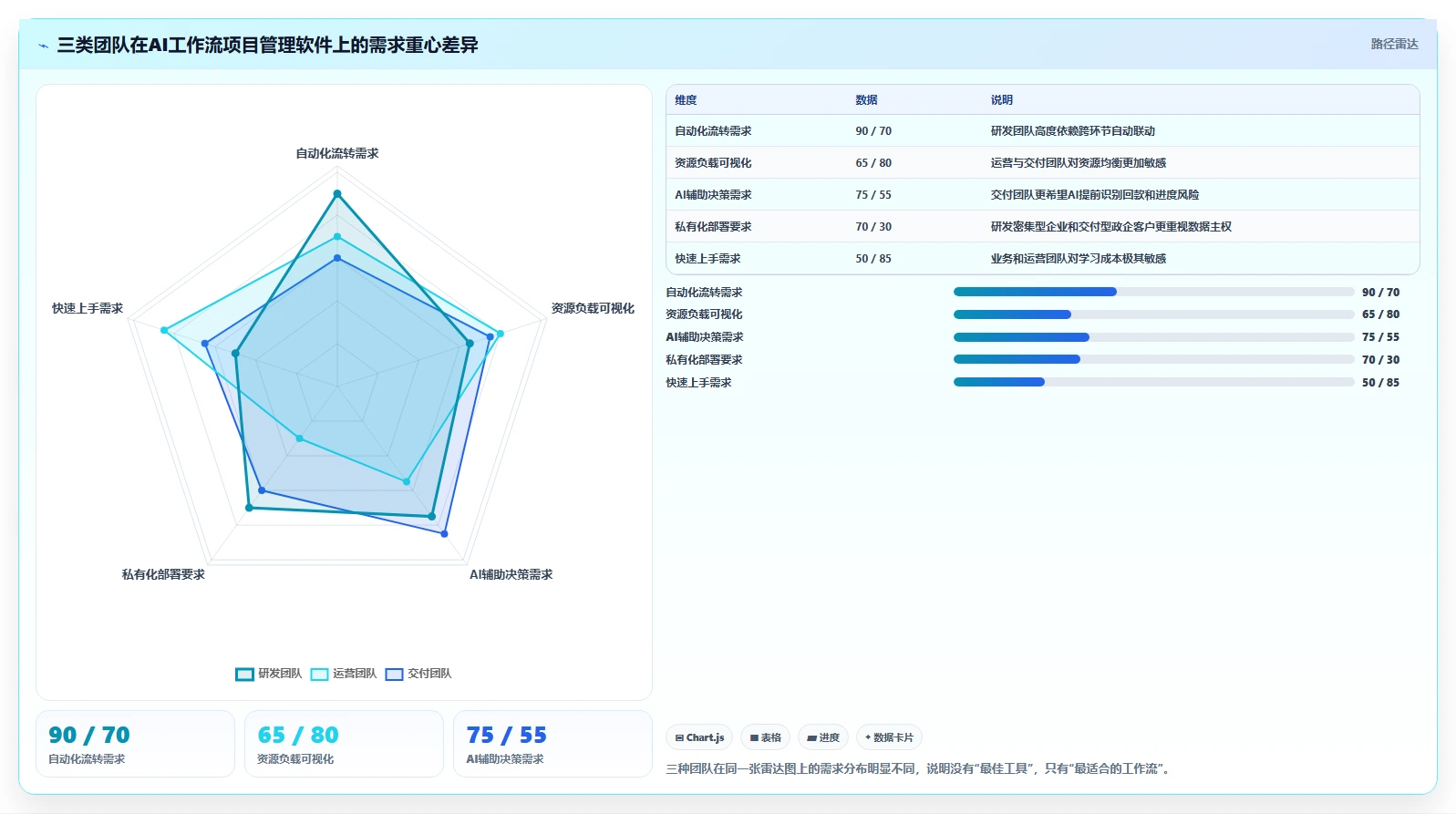Click description 研发团队高度依赖跨环节自动联动
The height and width of the screenshot is (814, 1456).
point(1072,131)
